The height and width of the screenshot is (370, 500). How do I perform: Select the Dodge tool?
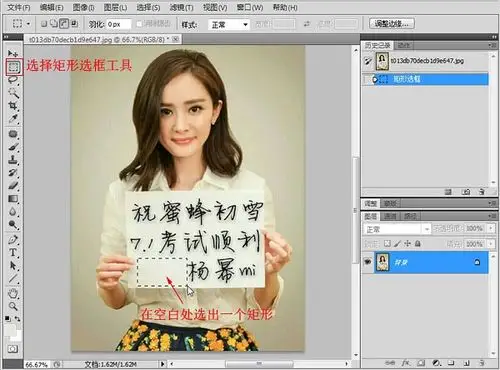coord(13,225)
